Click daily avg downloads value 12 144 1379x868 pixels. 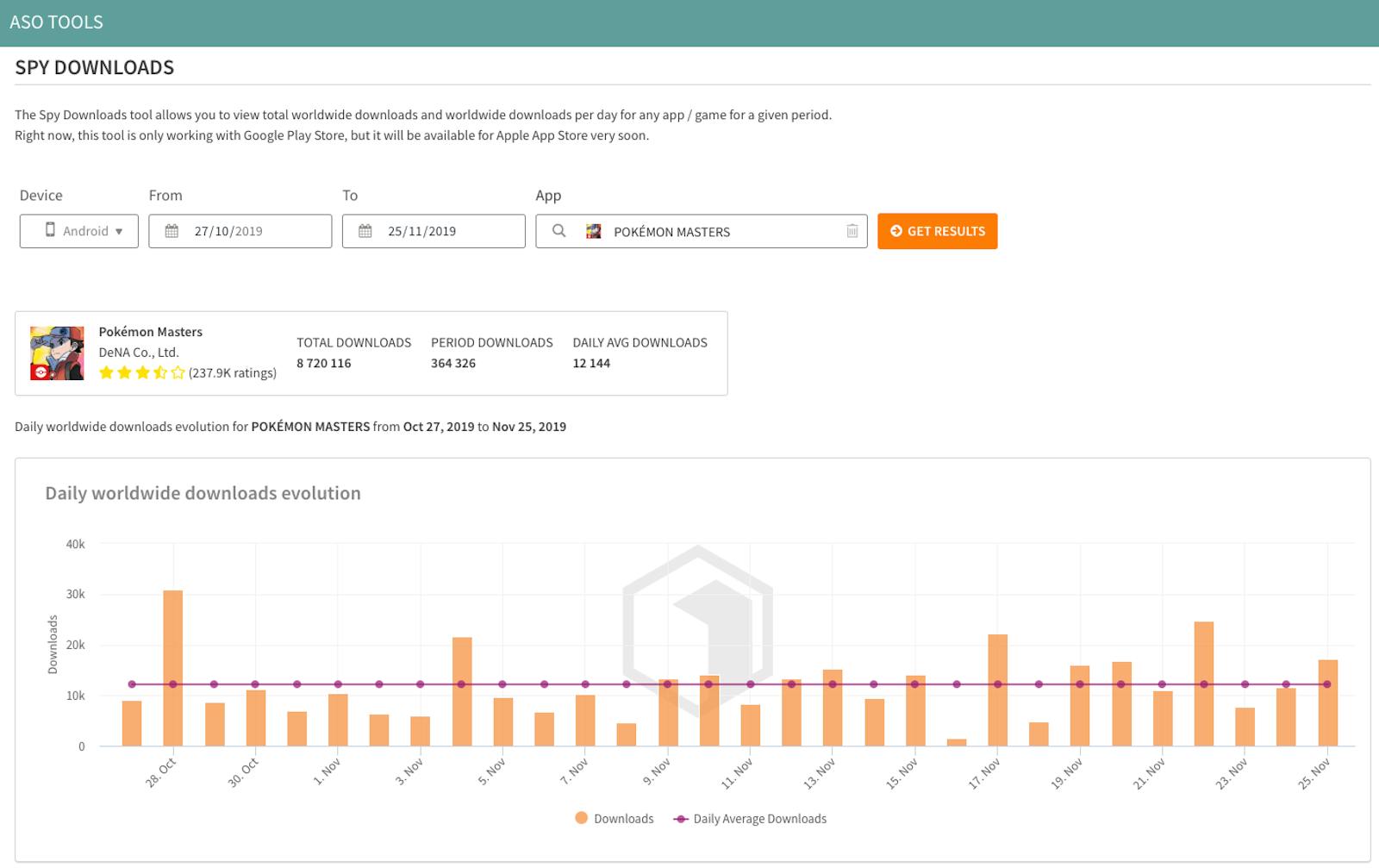[x=591, y=364]
